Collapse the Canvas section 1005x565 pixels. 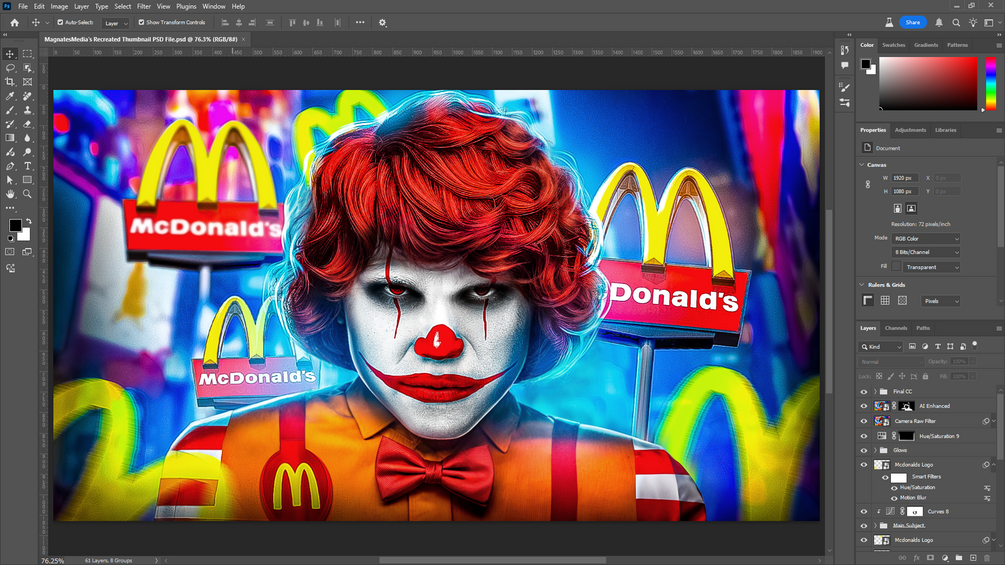(861, 165)
